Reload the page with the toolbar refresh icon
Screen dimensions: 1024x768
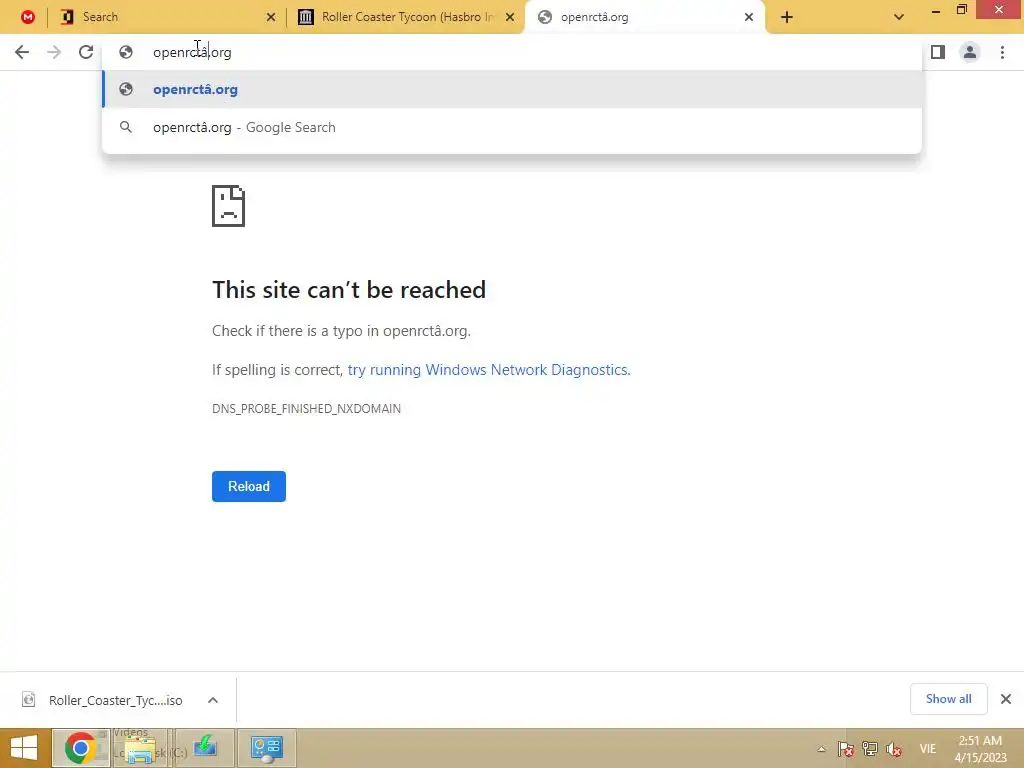(86, 52)
